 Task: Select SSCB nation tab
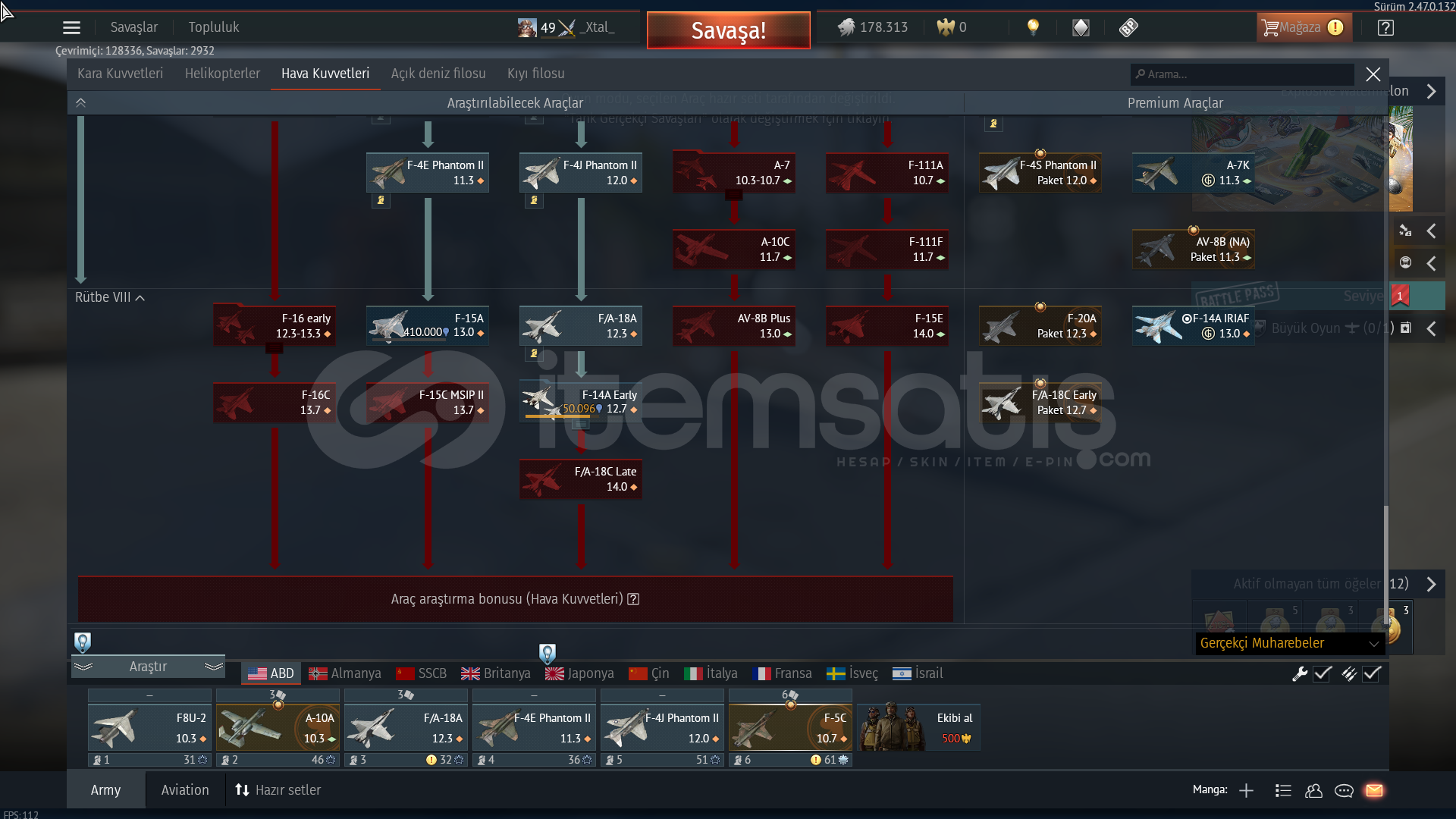pyautogui.click(x=421, y=673)
